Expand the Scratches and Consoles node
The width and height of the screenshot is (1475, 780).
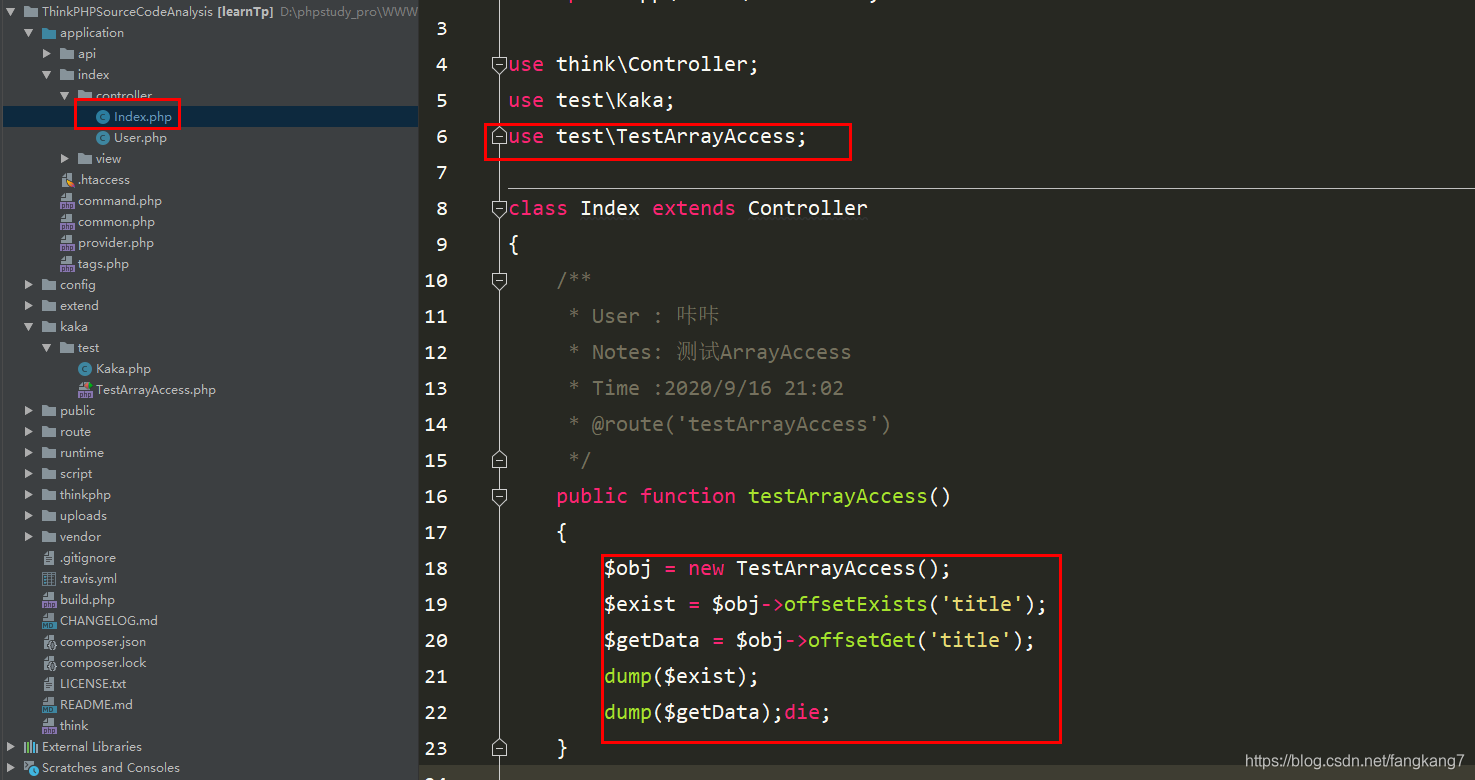(x=11, y=768)
